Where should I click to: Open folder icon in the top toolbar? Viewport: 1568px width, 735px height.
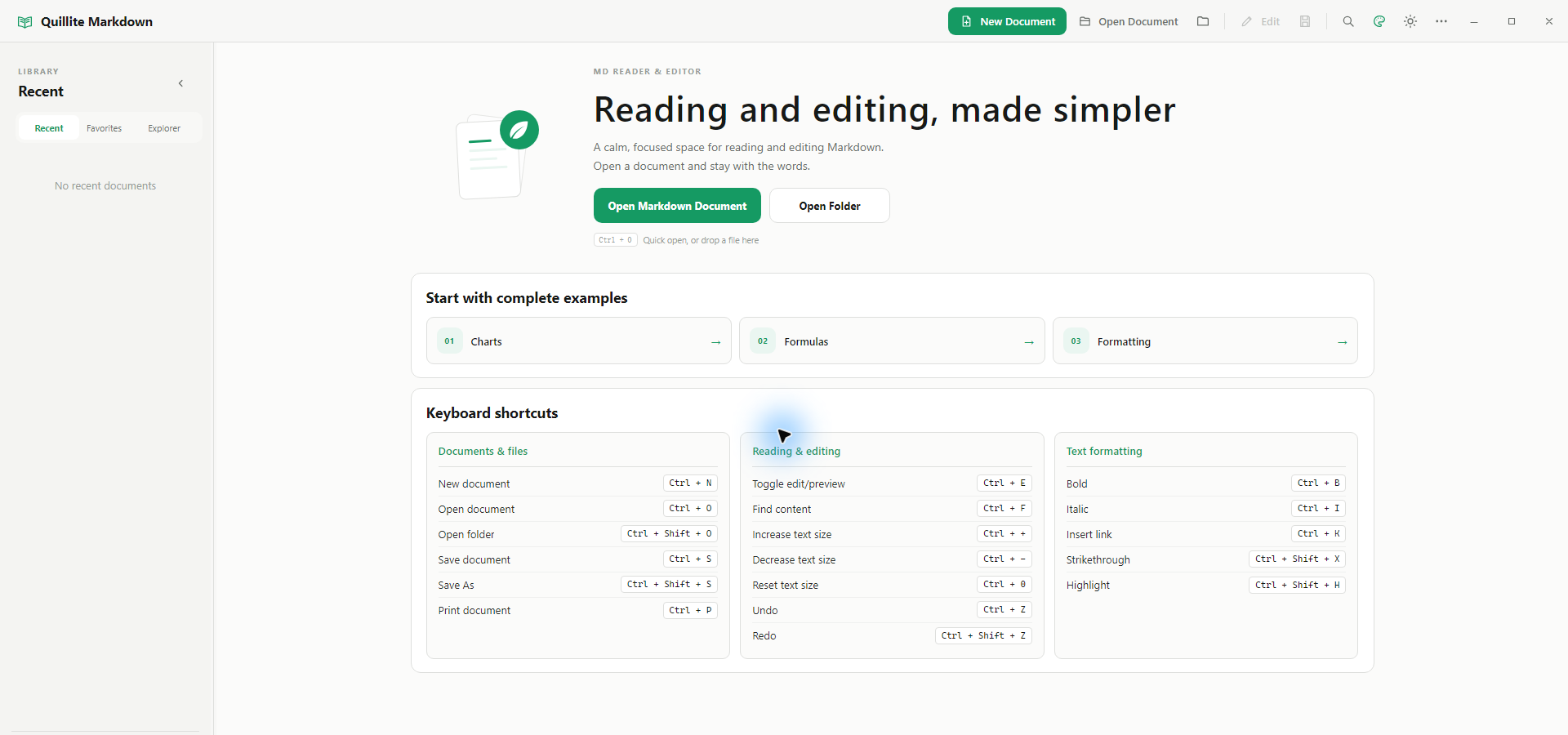click(x=1203, y=21)
